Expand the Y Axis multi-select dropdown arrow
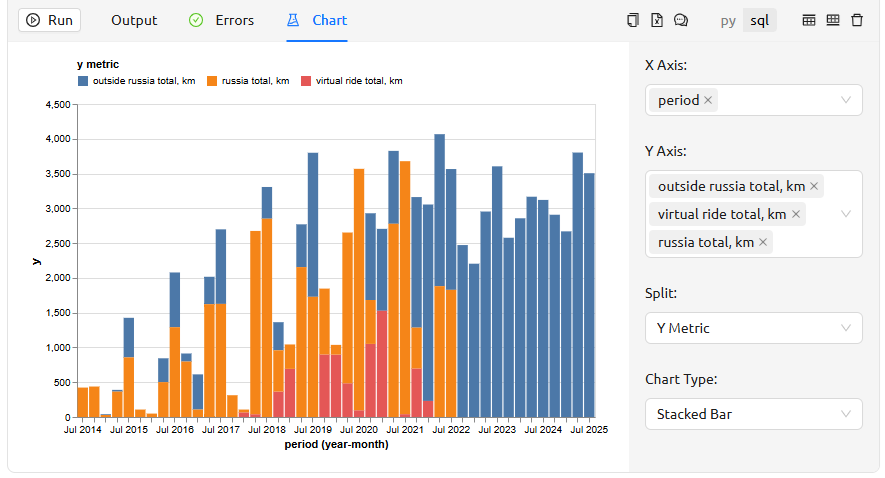The height and width of the screenshot is (478, 885). [846, 214]
